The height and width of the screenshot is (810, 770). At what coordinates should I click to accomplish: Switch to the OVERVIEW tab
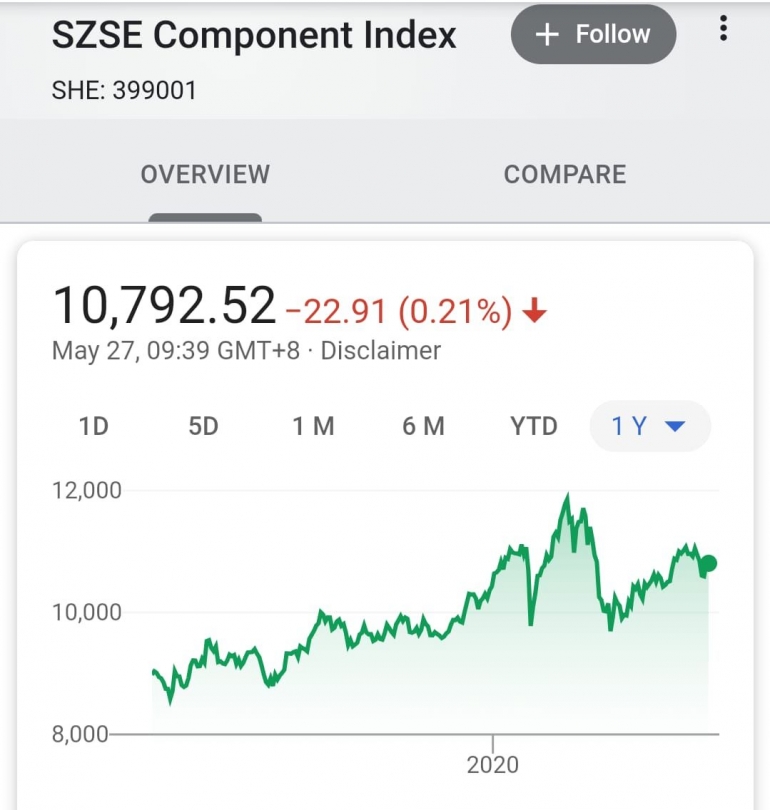205,175
